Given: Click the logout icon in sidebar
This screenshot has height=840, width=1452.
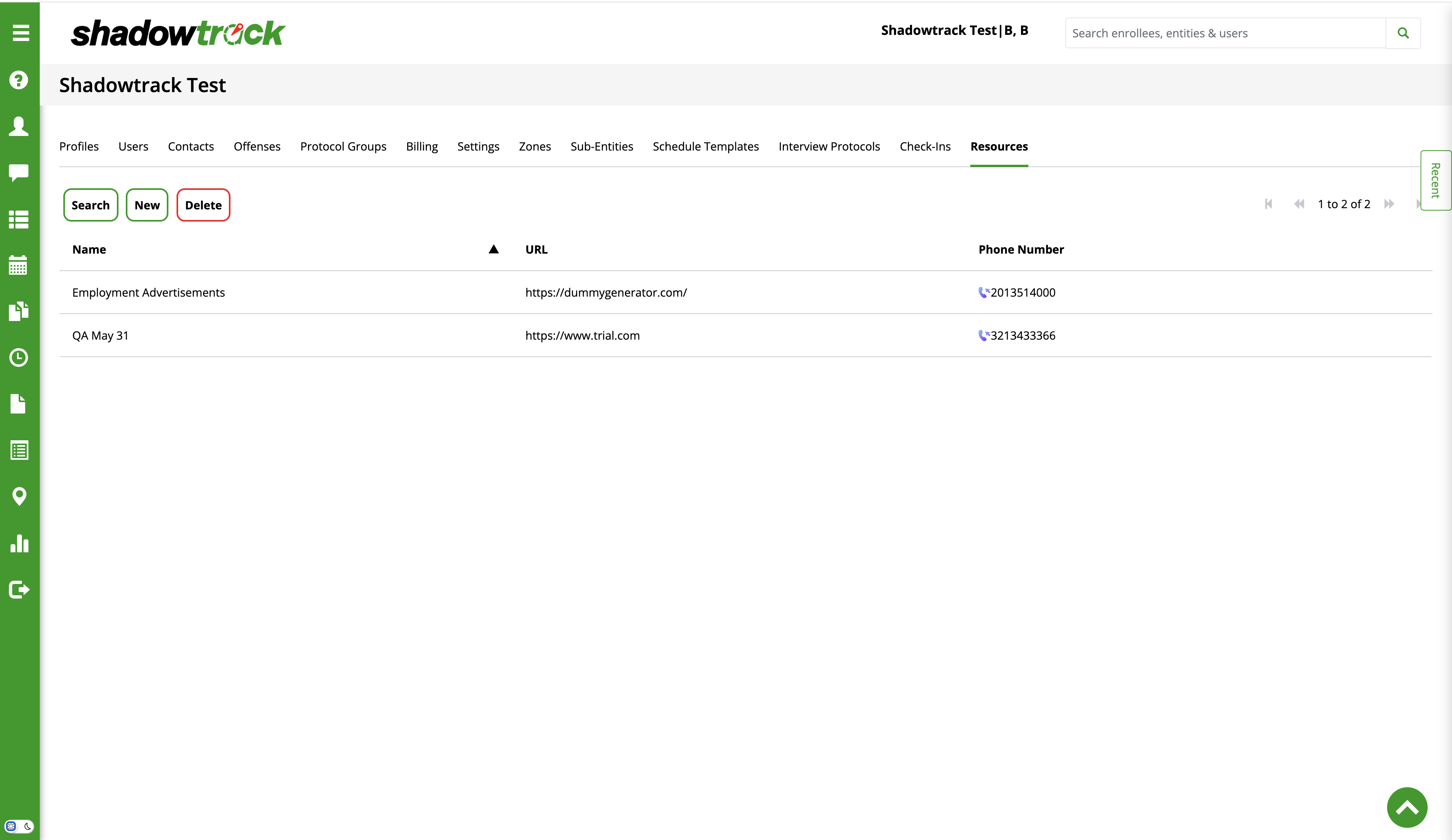Looking at the screenshot, I should (x=19, y=589).
